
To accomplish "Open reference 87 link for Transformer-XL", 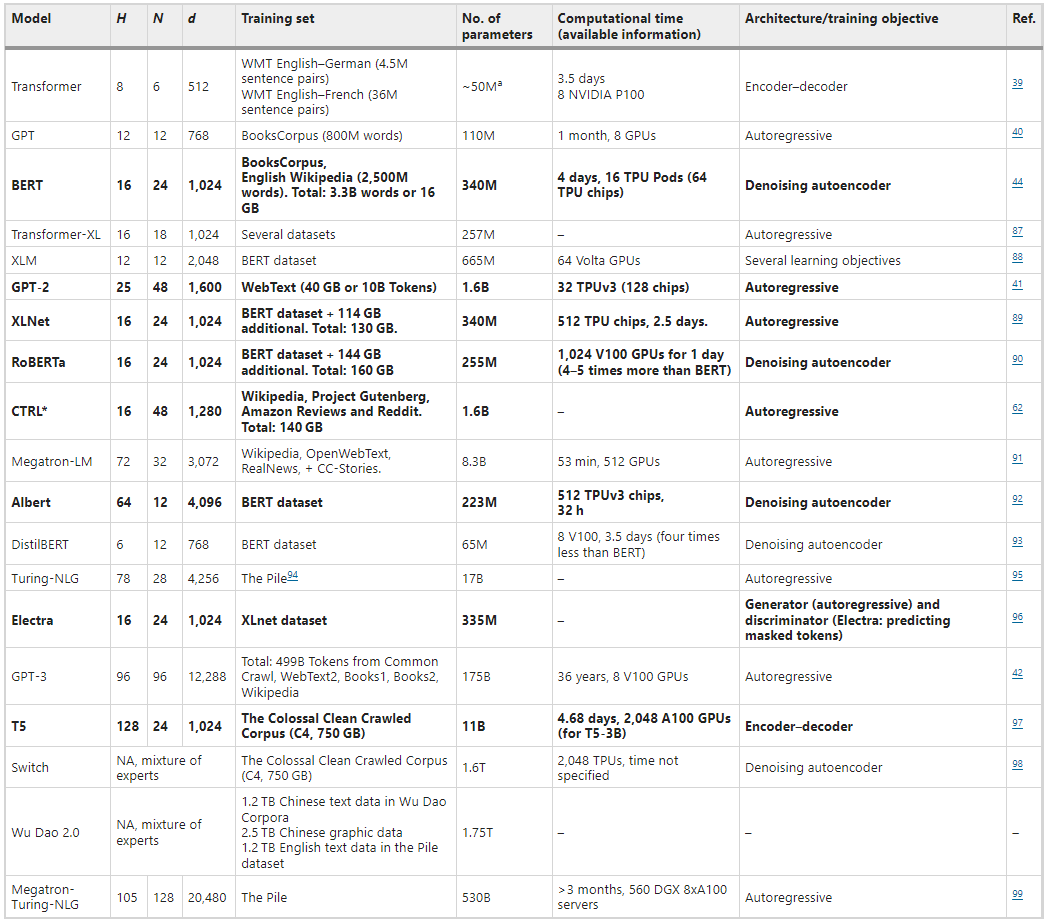I will pos(1017,231).
